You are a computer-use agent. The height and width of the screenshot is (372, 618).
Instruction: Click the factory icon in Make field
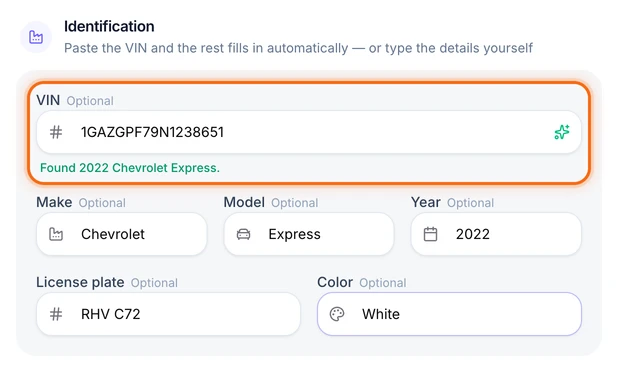click(56, 234)
